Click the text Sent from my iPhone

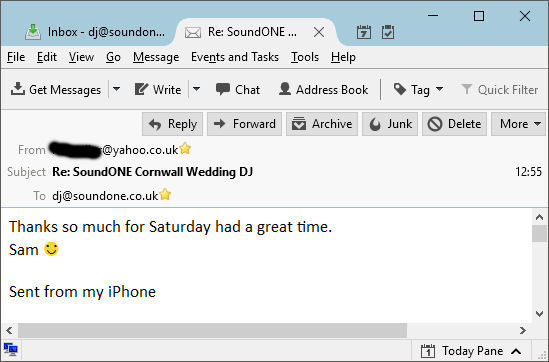pos(82,292)
